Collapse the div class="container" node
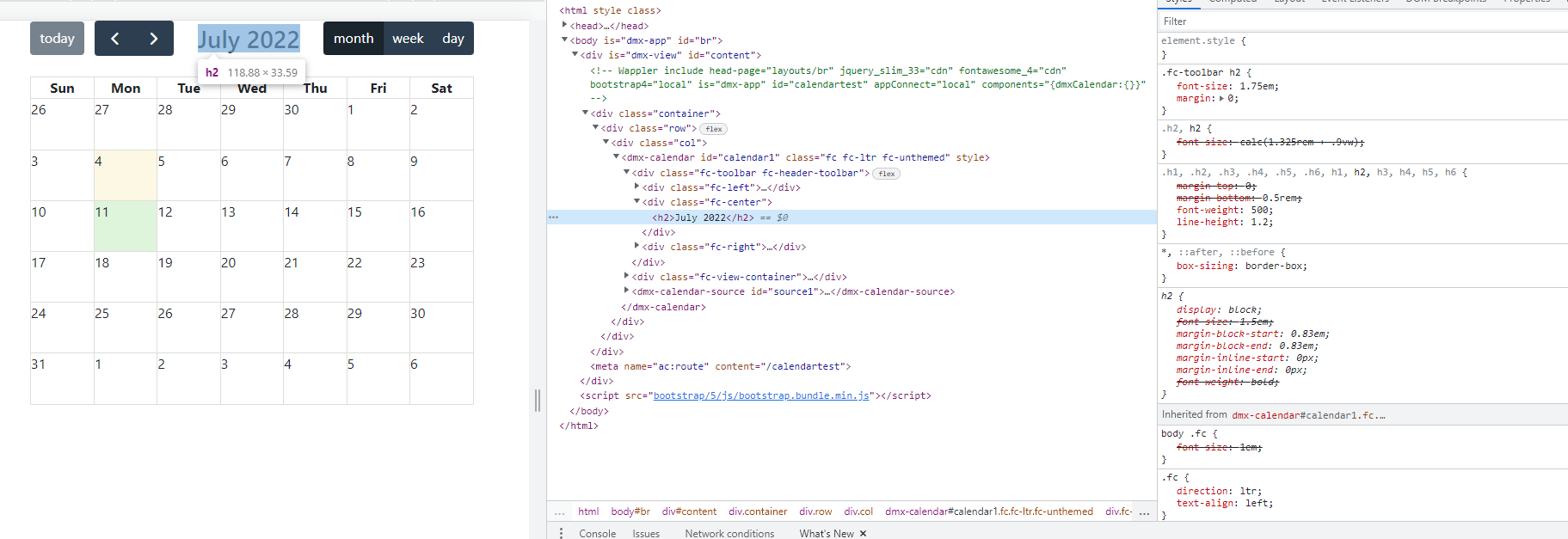This screenshot has width=1568, height=539. pos(585,113)
